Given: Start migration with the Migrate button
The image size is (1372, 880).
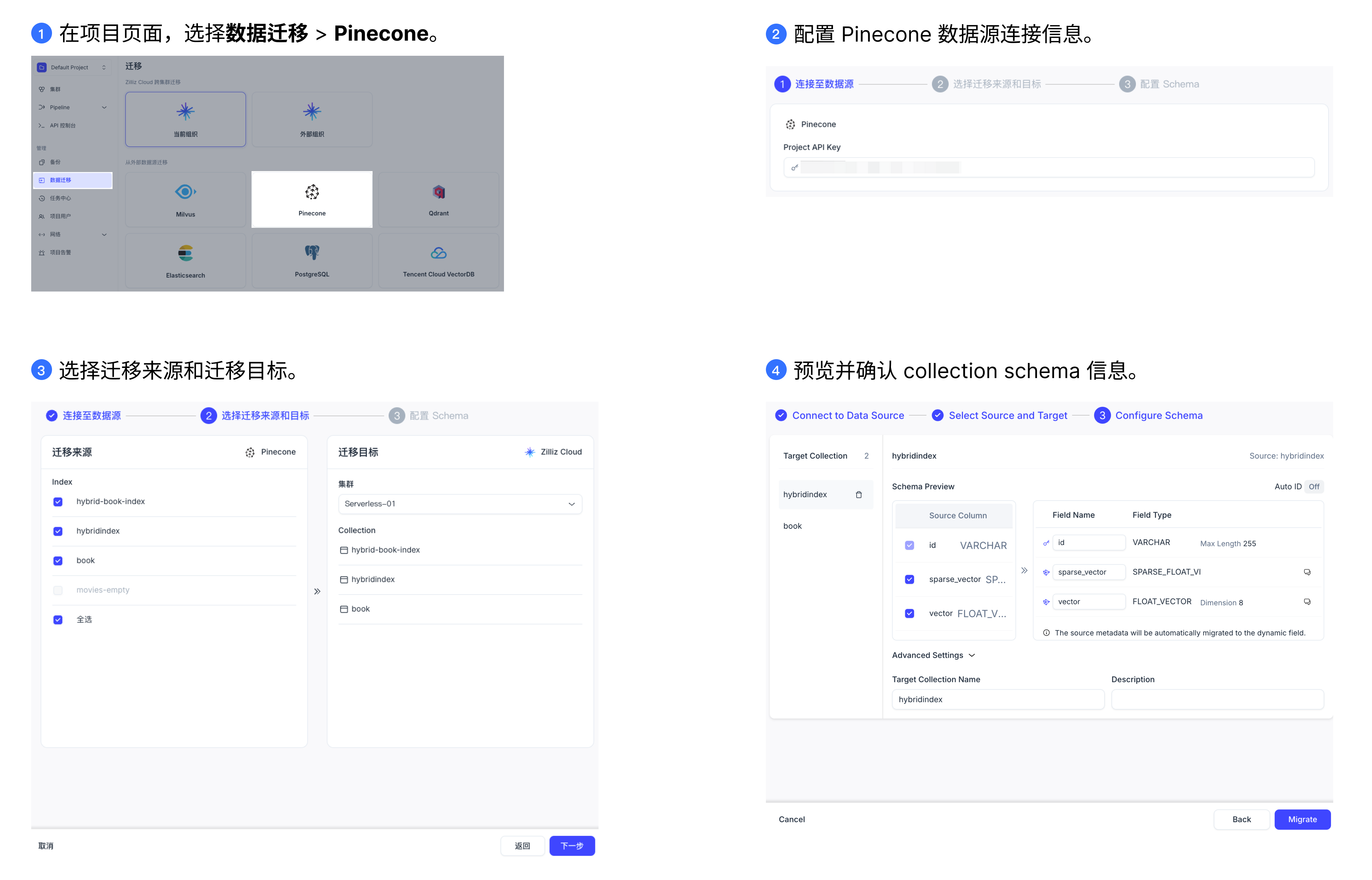Looking at the screenshot, I should 1302,820.
